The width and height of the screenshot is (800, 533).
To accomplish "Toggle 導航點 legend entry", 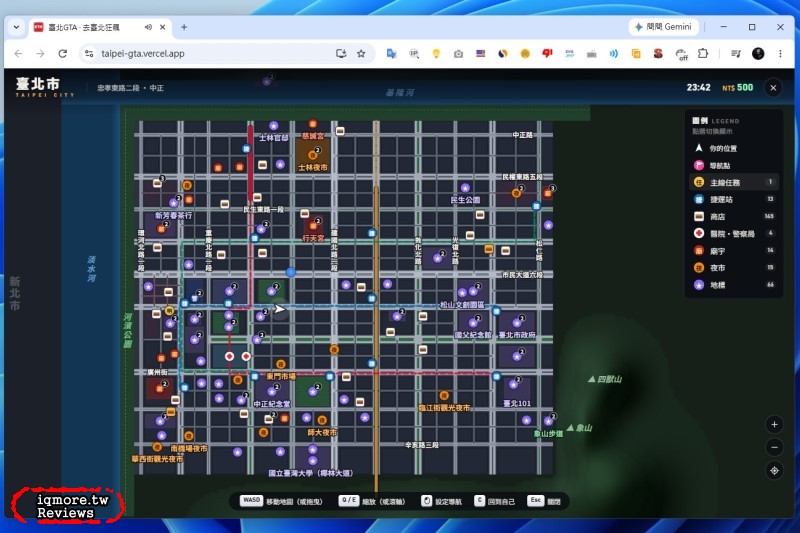I will [734, 165].
